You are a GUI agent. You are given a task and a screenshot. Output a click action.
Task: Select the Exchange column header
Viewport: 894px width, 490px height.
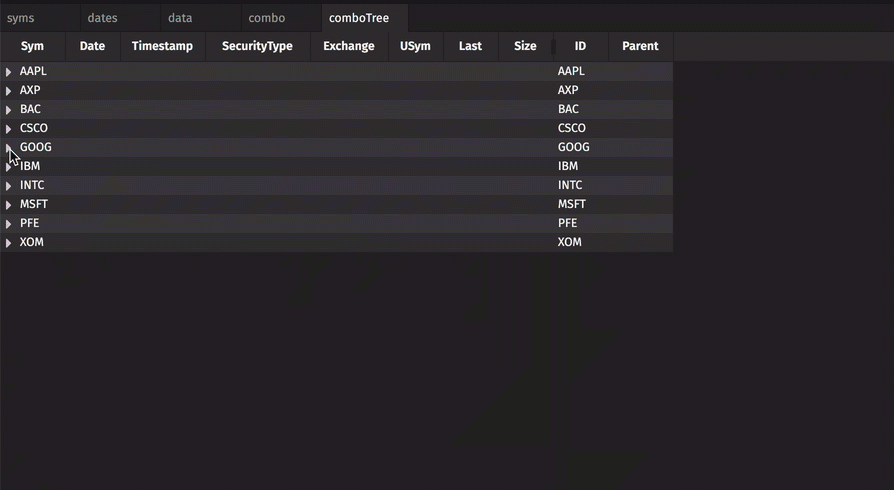(x=348, y=46)
